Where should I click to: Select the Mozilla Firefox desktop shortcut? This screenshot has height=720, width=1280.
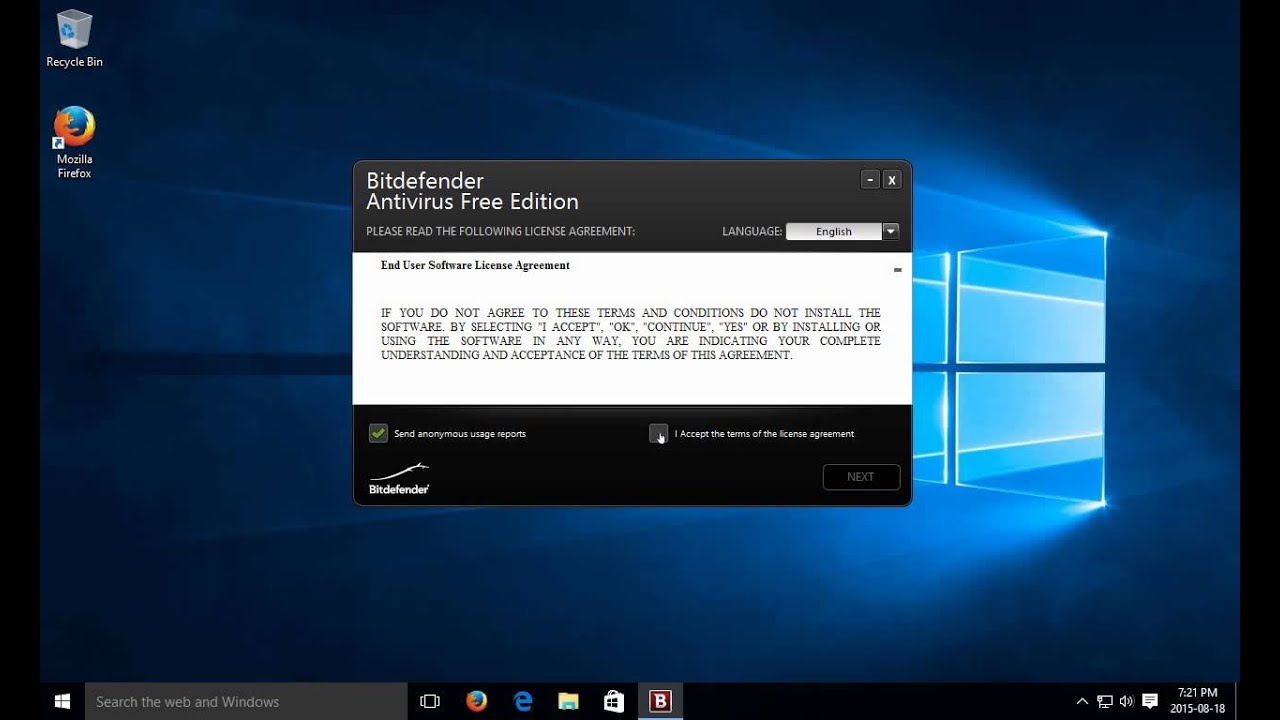(x=74, y=143)
